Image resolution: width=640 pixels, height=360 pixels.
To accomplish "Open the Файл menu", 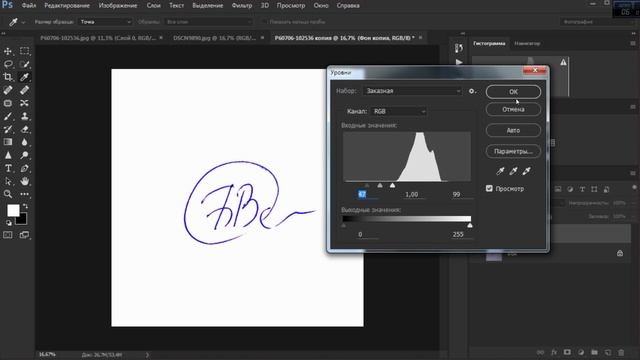I will pyautogui.click(x=29, y=6).
